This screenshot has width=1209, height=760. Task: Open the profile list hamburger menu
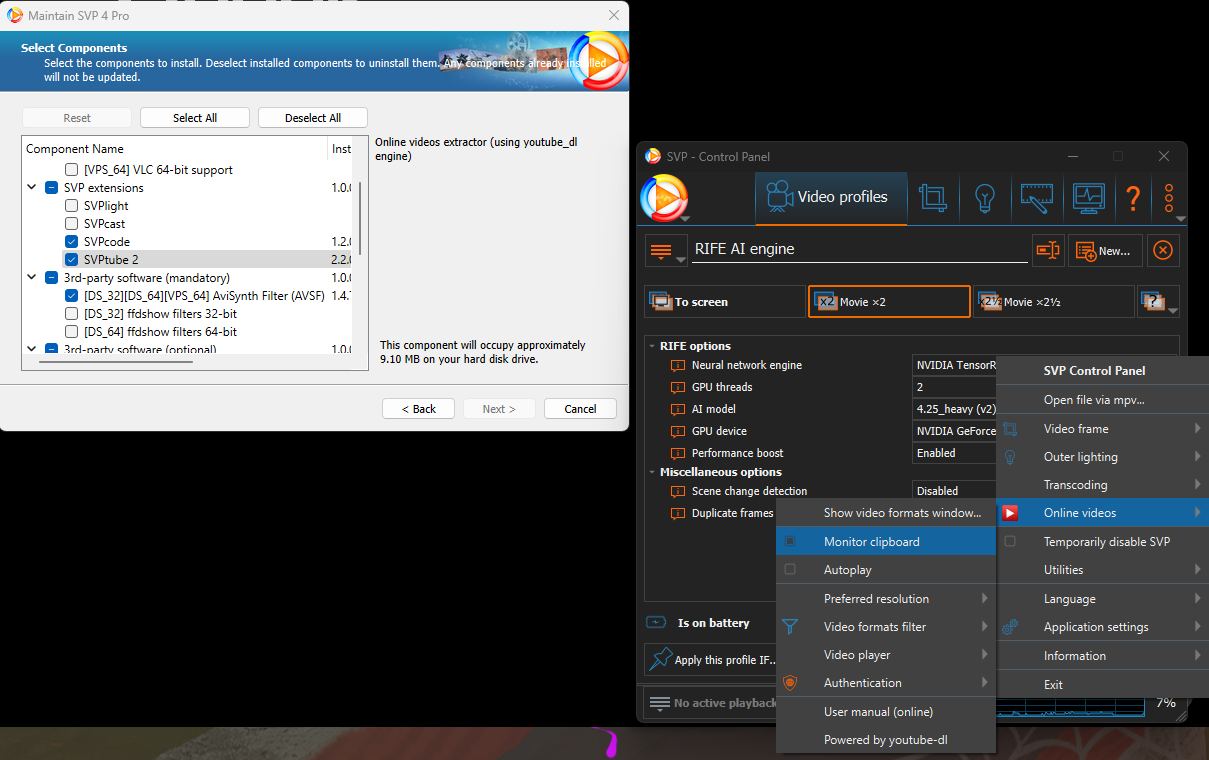pyautogui.click(x=666, y=251)
